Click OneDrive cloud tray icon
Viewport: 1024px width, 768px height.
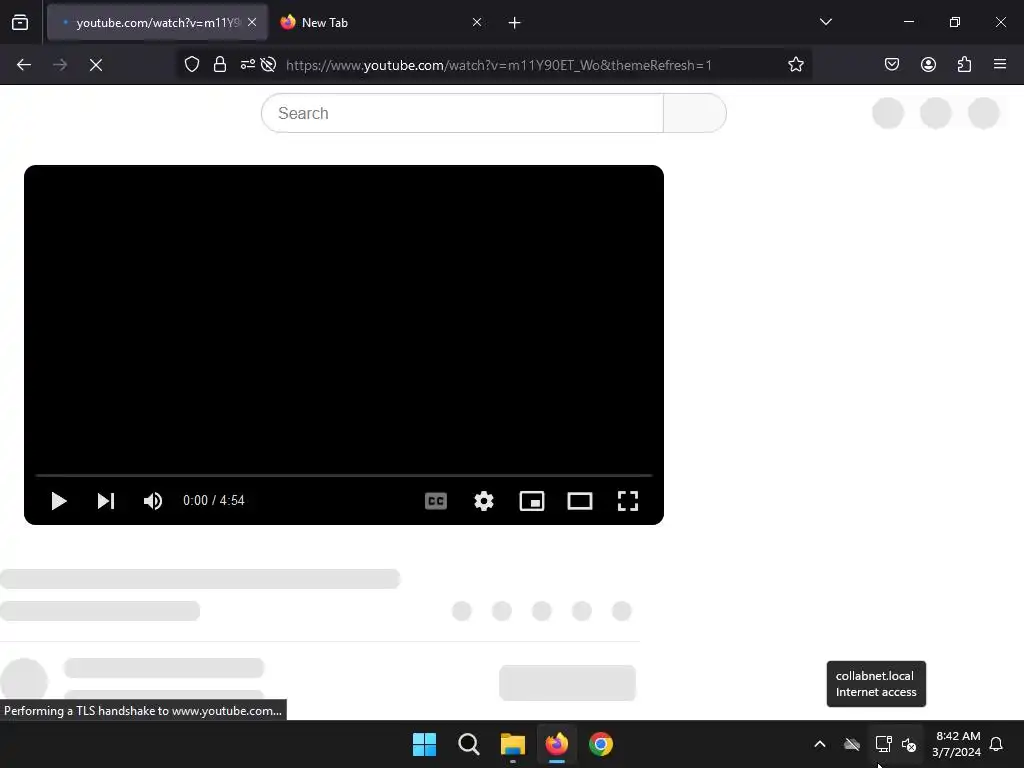tap(852, 744)
